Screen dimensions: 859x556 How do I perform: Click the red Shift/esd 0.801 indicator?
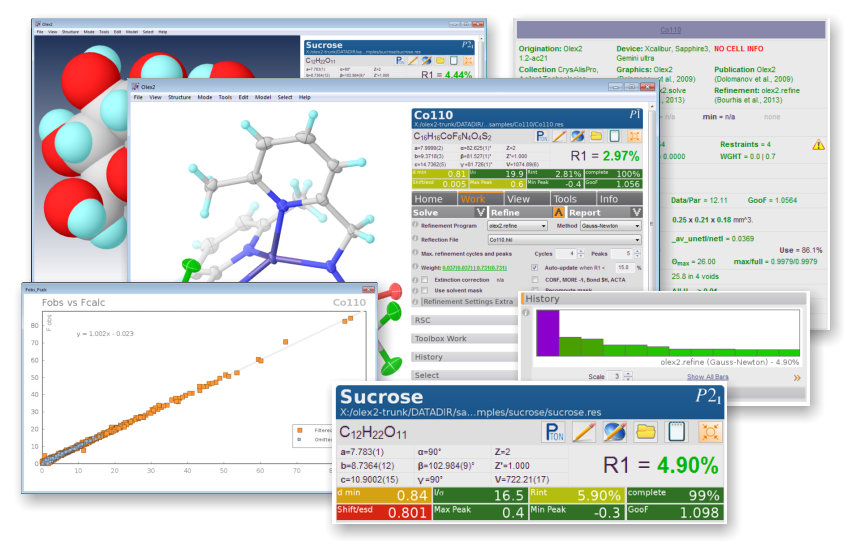pos(382,512)
